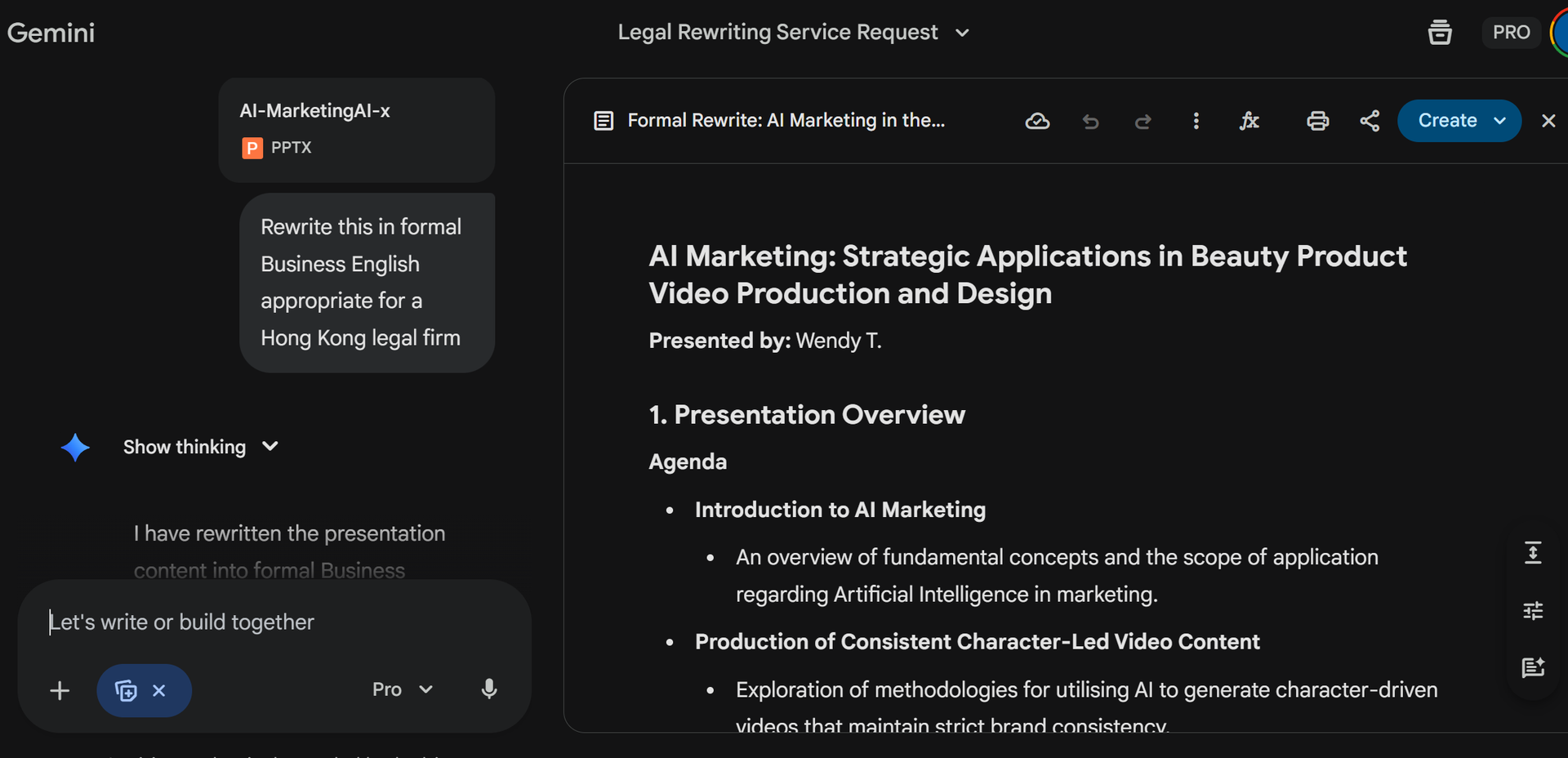Share the document via share icon
The image size is (1568, 758).
1370,121
